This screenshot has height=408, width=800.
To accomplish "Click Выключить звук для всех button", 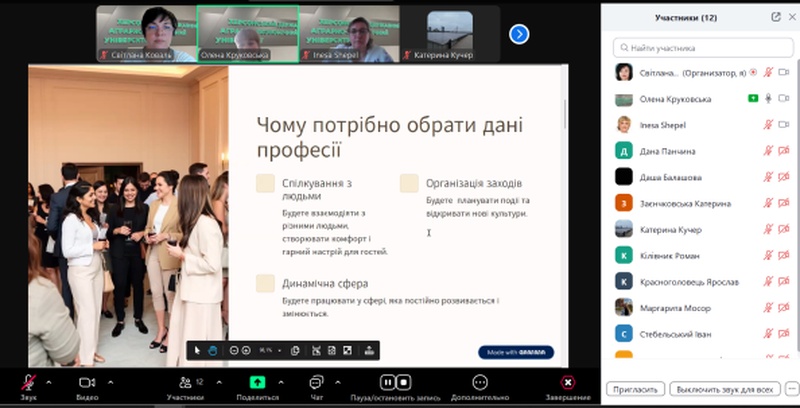I will [724, 389].
